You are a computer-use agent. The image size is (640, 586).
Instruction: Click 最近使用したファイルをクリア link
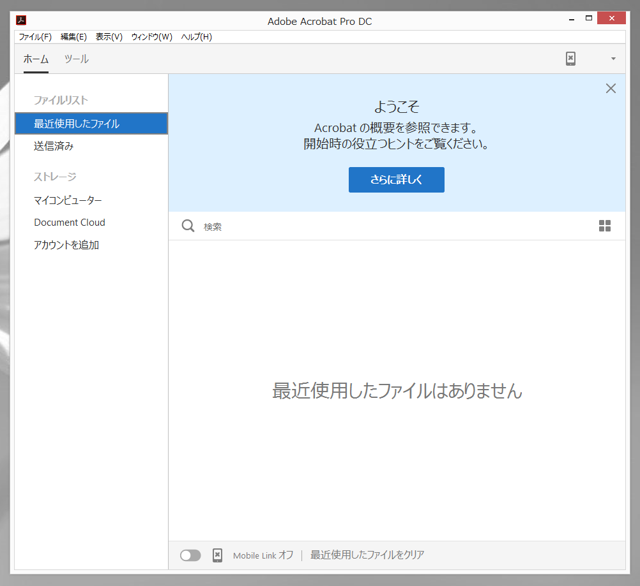point(367,555)
